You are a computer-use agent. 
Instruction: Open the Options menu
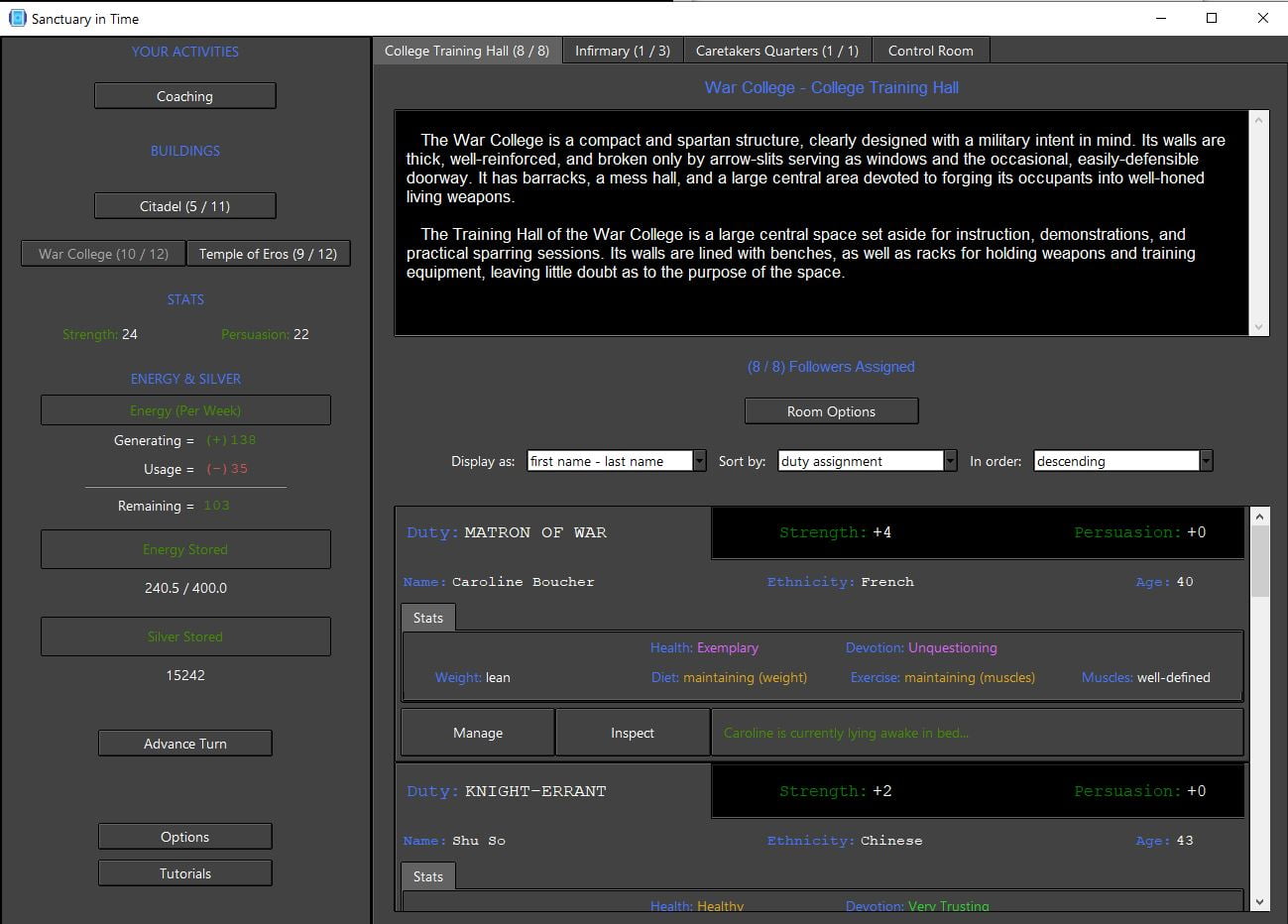[x=184, y=837]
